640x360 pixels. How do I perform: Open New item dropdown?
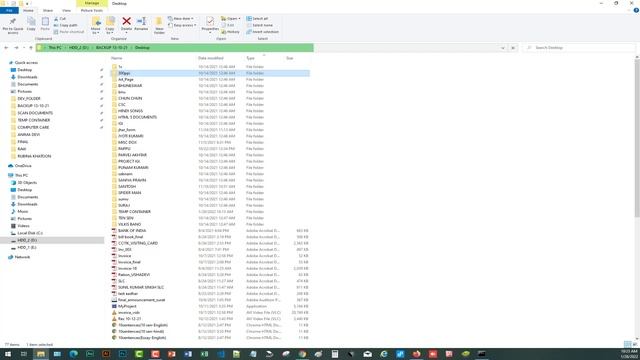click(181, 19)
